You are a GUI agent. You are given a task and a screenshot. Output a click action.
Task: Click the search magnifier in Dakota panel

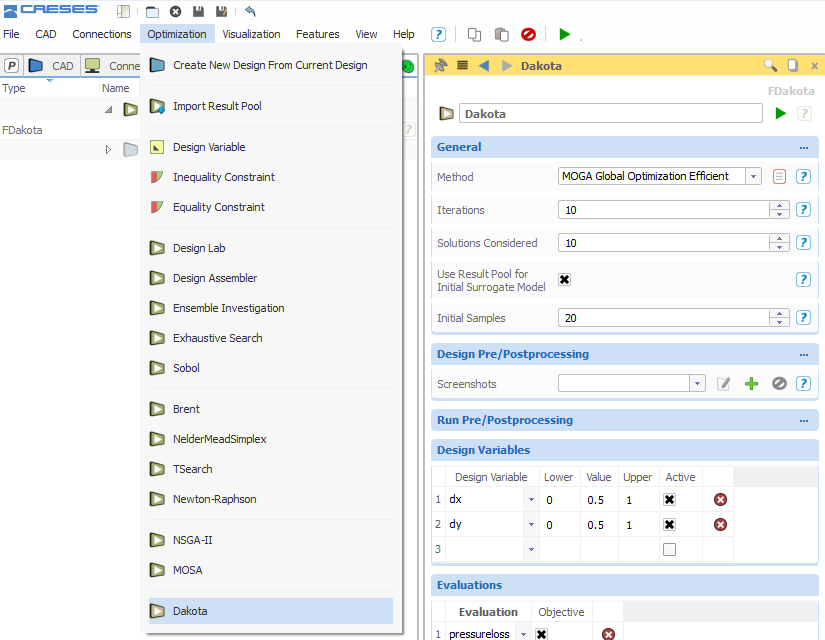[x=770, y=66]
